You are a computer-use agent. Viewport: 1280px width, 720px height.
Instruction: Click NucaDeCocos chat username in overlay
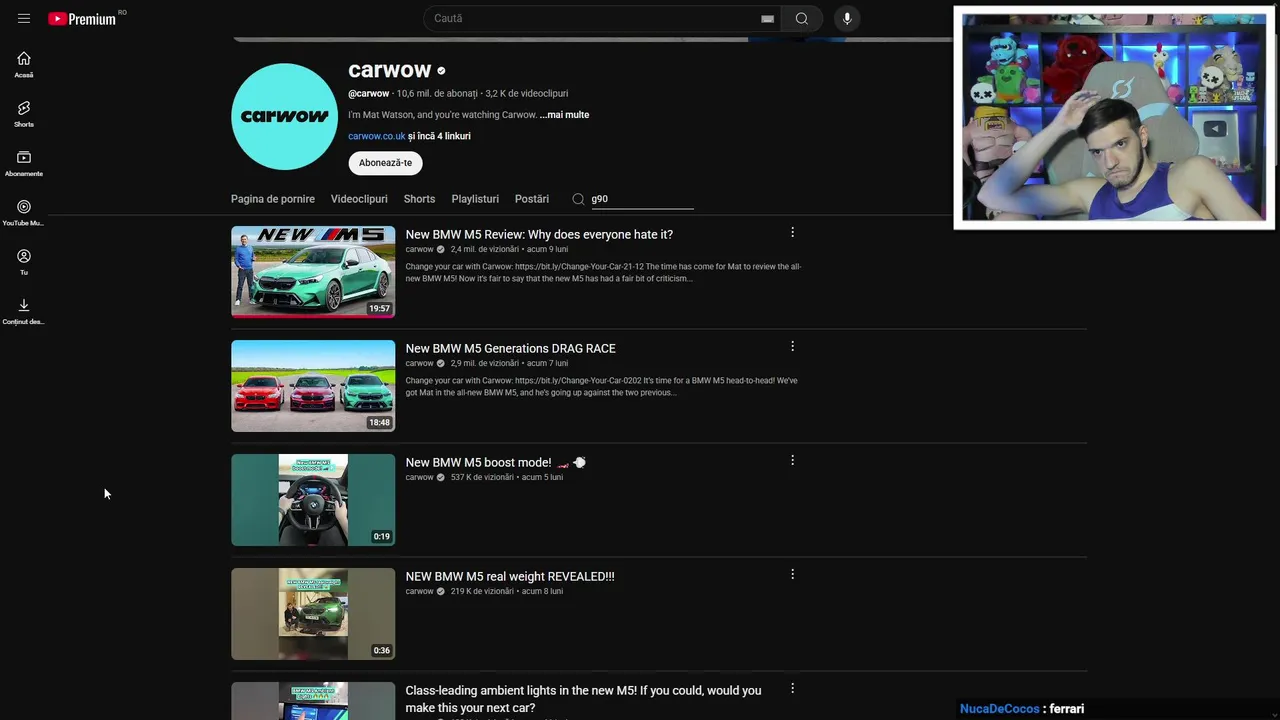coord(1000,709)
